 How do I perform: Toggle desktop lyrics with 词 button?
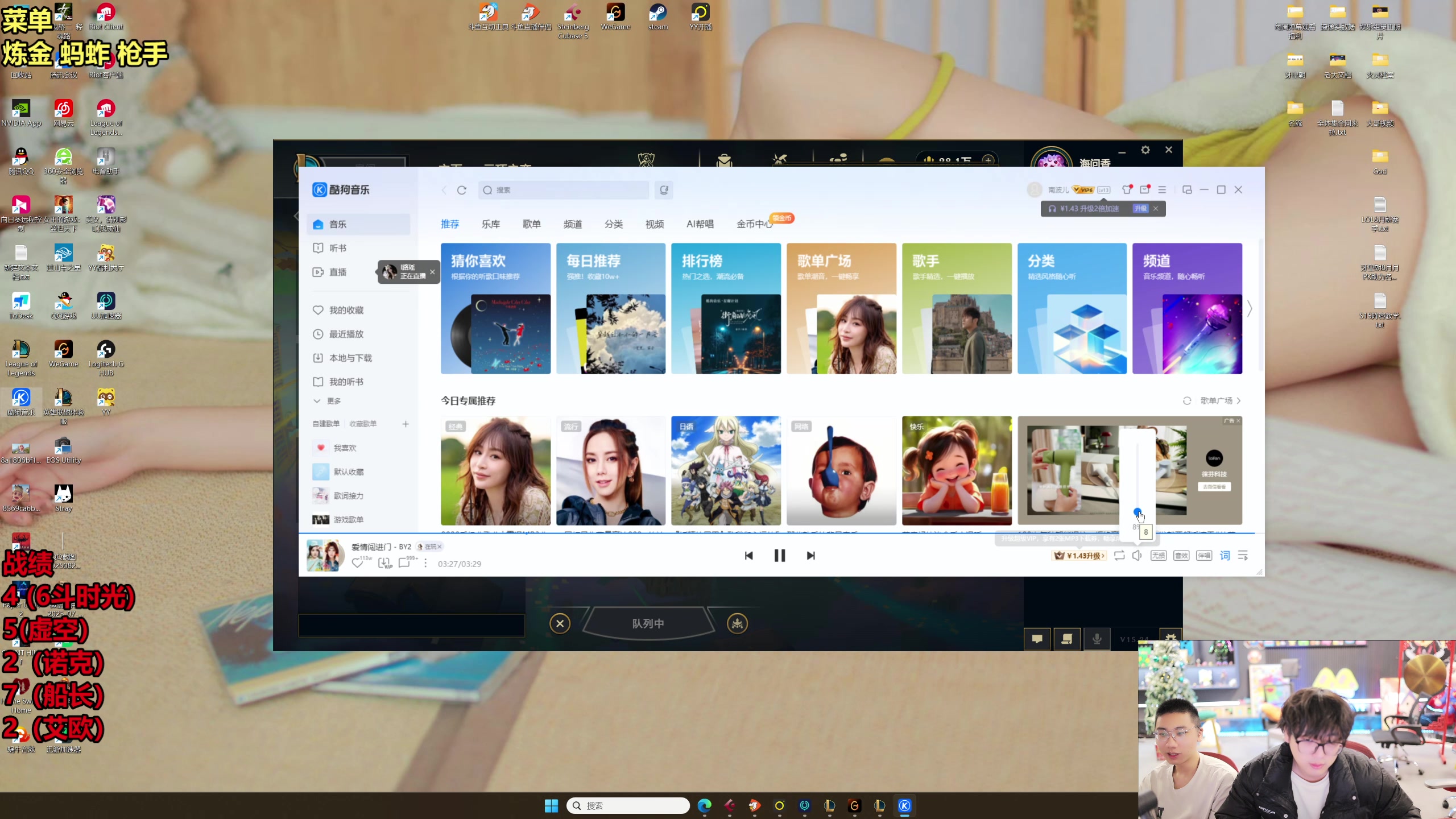pyautogui.click(x=1225, y=556)
